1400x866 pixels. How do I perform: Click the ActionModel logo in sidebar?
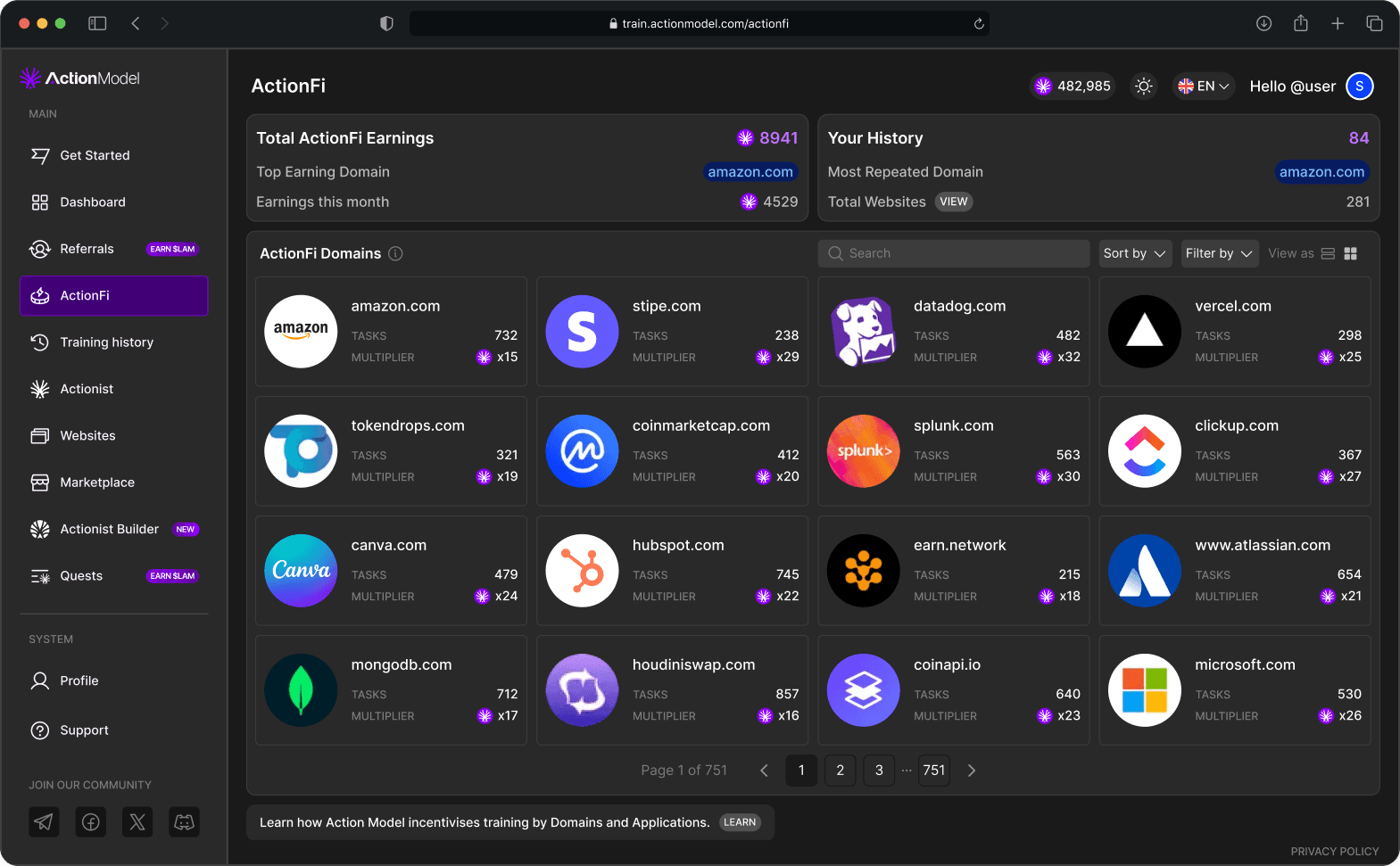tap(80, 78)
